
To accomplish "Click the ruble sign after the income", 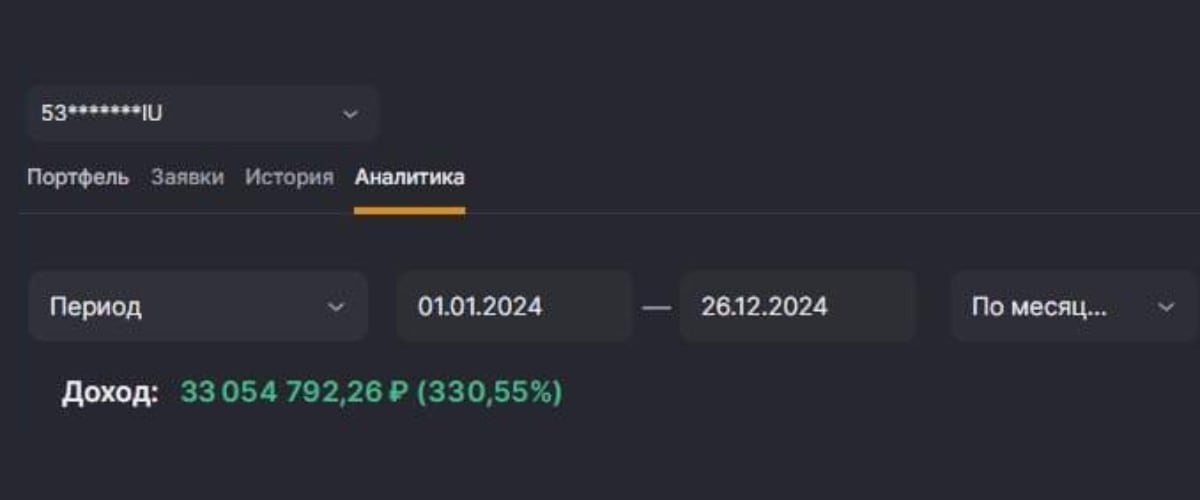I will (x=398, y=392).
